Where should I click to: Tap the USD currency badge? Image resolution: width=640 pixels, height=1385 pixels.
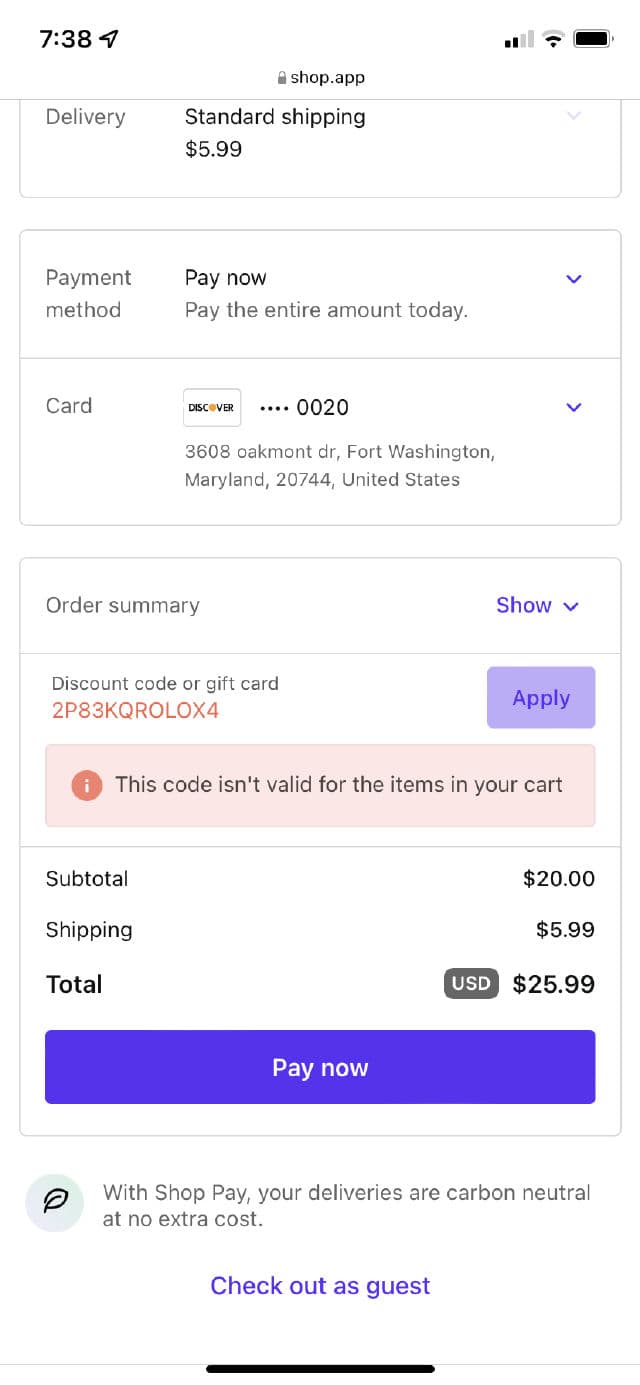coord(470,984)
